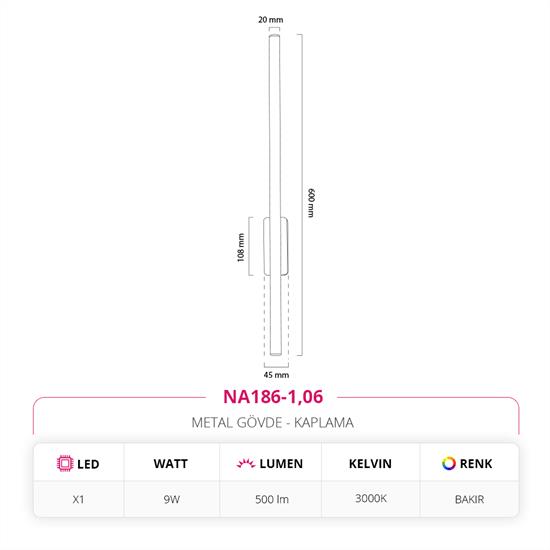Click the 45 mm base width label
Image resolution: width=550 pixels, height=550 pixels.
click(276, 375)
